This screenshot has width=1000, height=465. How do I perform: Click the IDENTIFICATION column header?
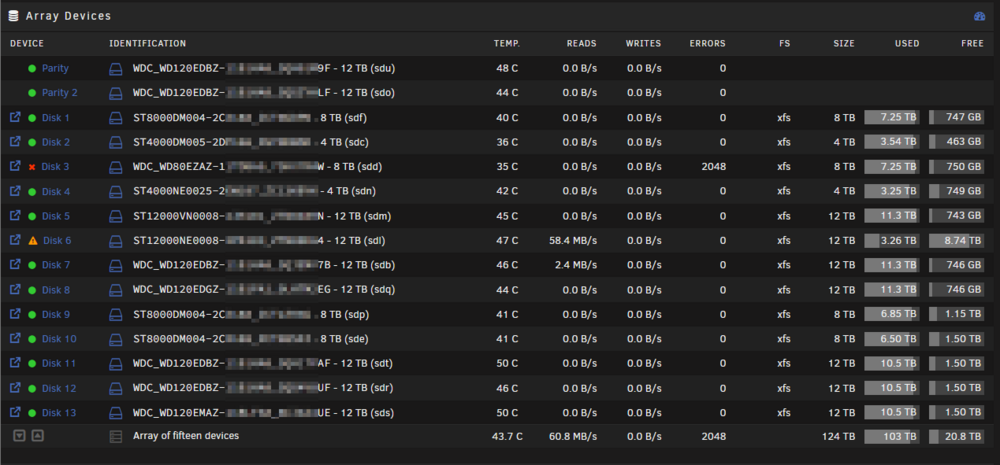[x=147, y=43]
